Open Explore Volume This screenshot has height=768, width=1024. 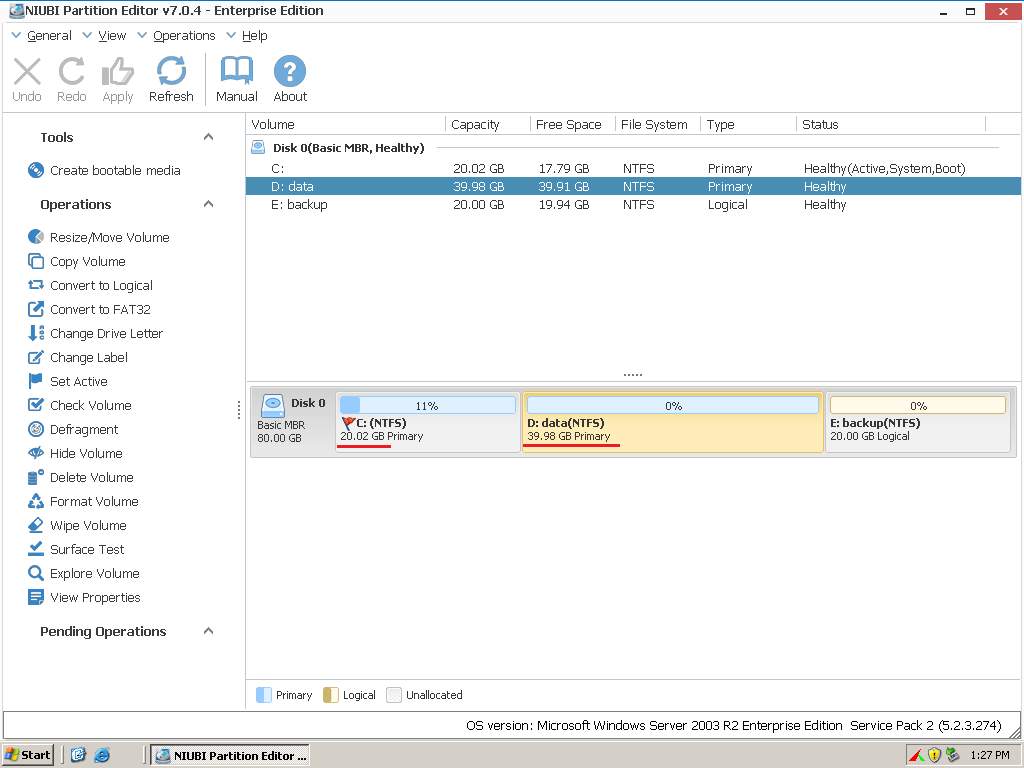pos(84,573)
